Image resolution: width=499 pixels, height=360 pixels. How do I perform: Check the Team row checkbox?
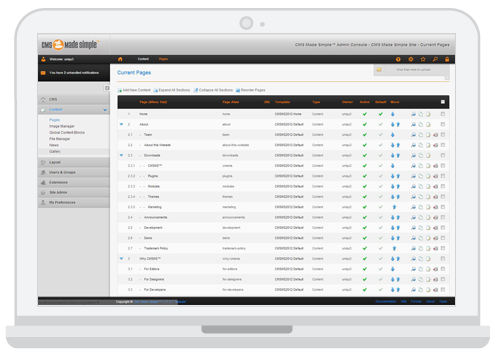443,135
